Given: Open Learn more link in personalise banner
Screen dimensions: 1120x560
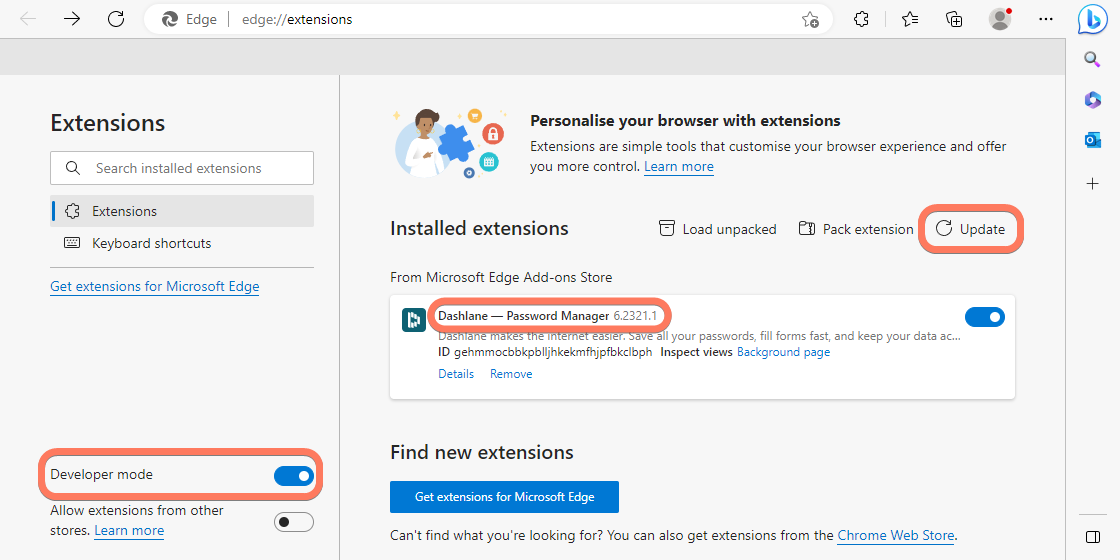Looking at the screenshot, I should (x=679, y=166).
